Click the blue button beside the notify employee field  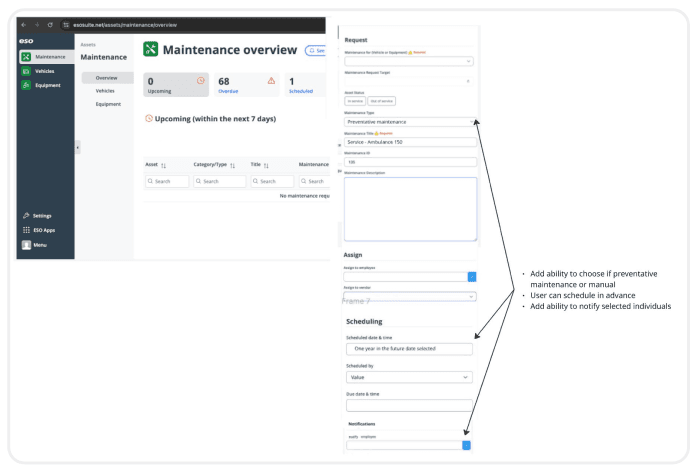point(466,445)
